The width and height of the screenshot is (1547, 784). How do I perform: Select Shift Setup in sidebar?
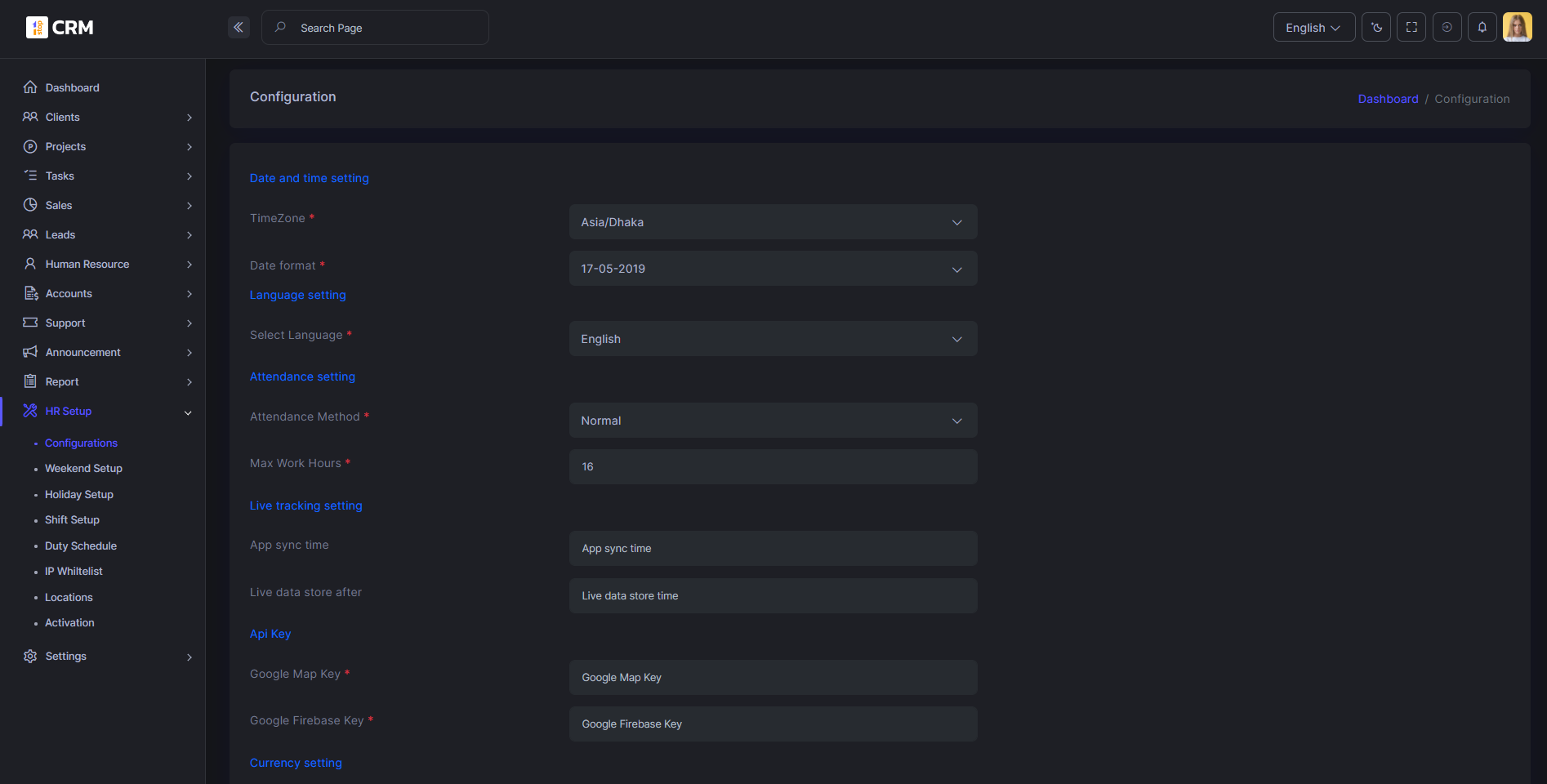[72, 520]
